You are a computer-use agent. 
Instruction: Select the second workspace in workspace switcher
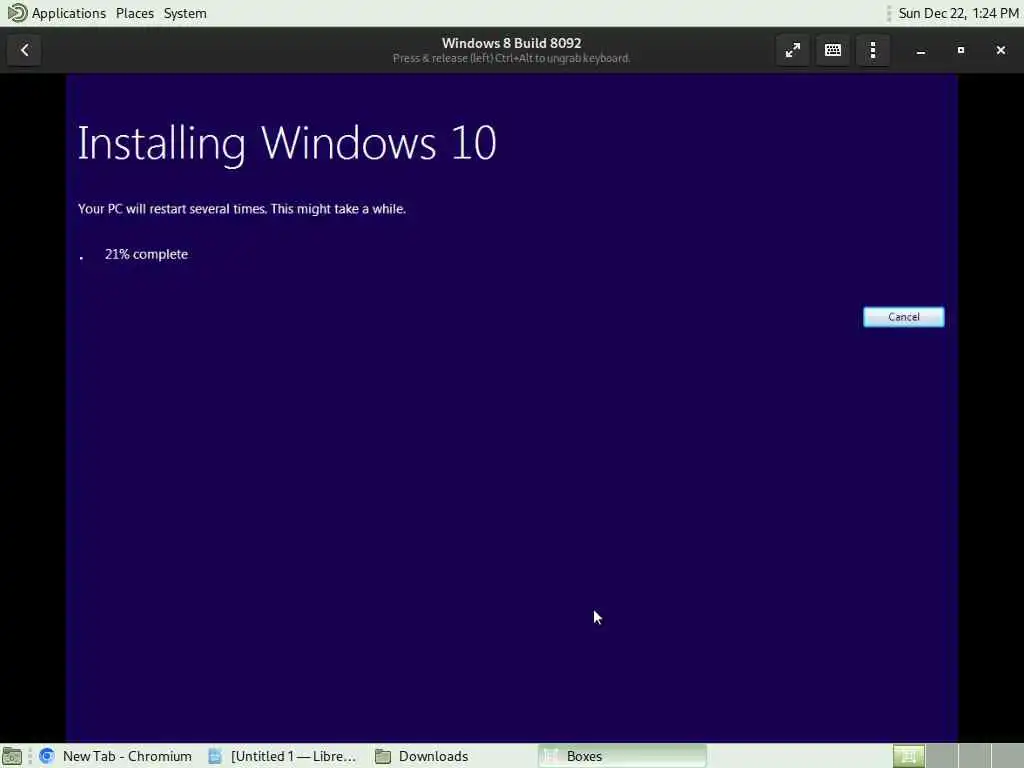[942, 756]
